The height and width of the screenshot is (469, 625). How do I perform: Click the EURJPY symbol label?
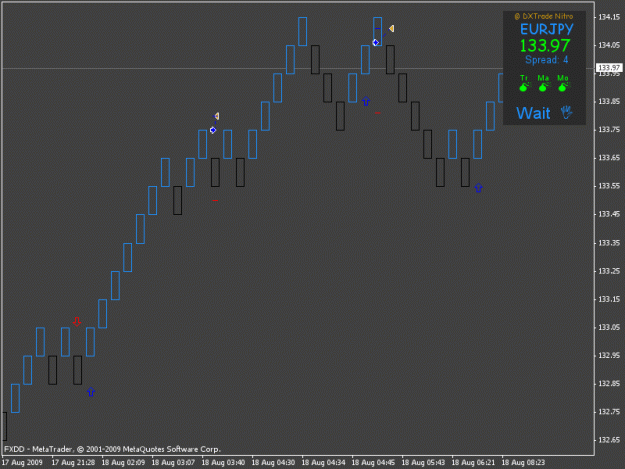pos(546,29)
